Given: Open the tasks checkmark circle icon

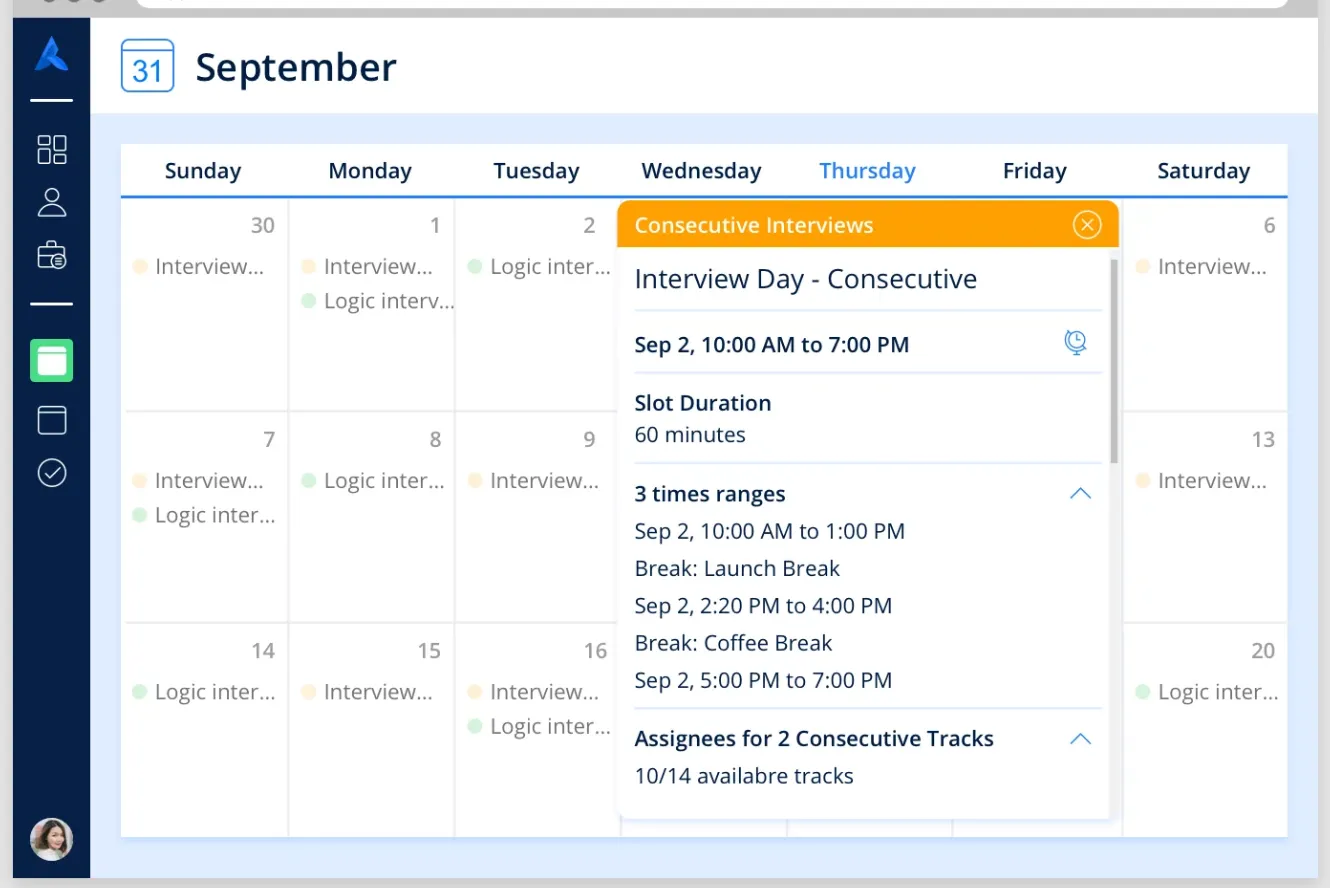Looking at the screenshot, I should point(51,473).
